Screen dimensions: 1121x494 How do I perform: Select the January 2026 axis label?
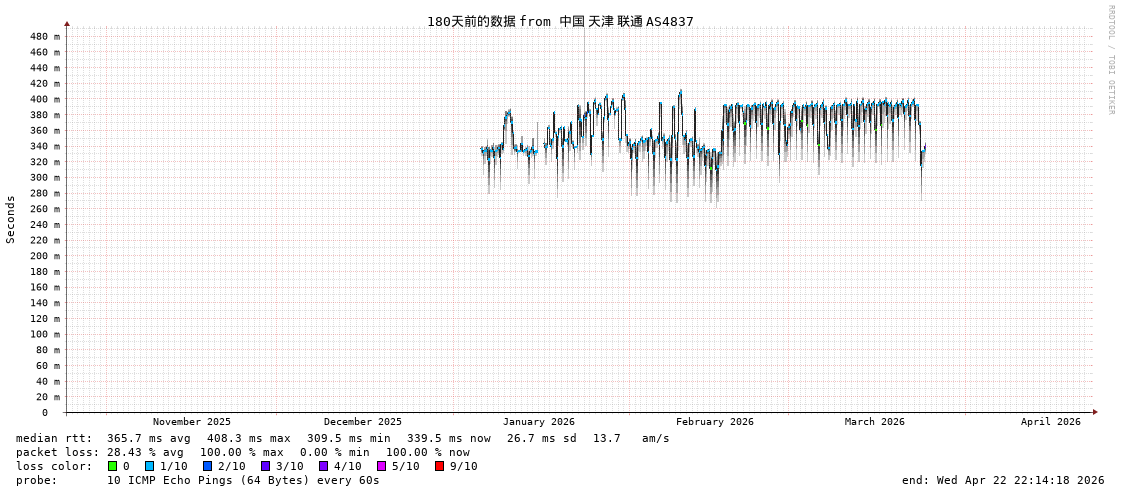(x=538, y=422)
